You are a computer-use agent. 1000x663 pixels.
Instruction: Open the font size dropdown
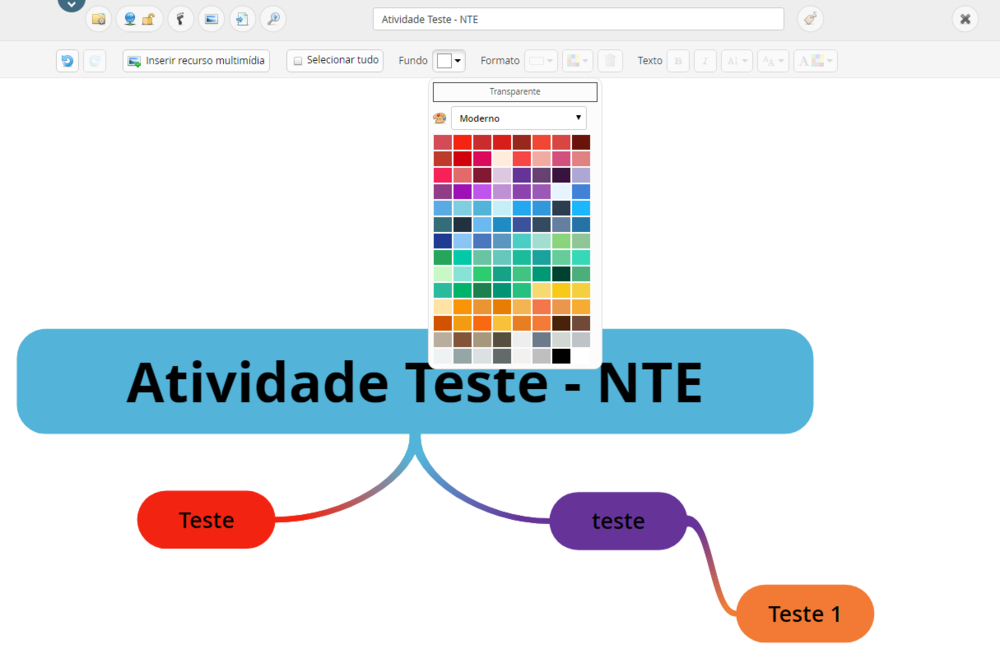(773, 61)
